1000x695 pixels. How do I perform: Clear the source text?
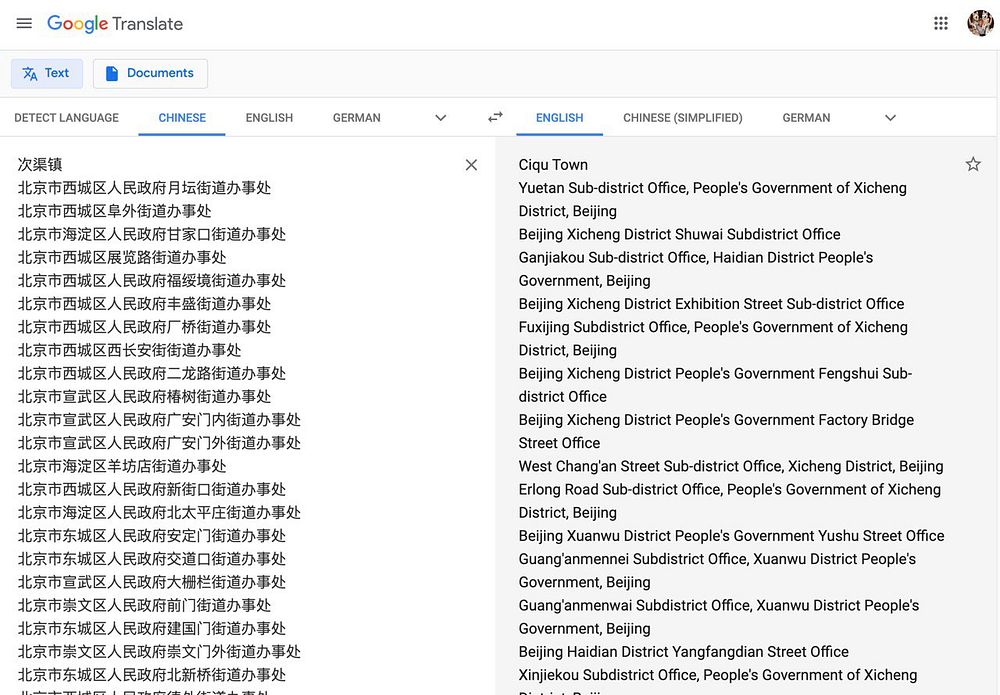pyautogui.click(x=471, y=165)
